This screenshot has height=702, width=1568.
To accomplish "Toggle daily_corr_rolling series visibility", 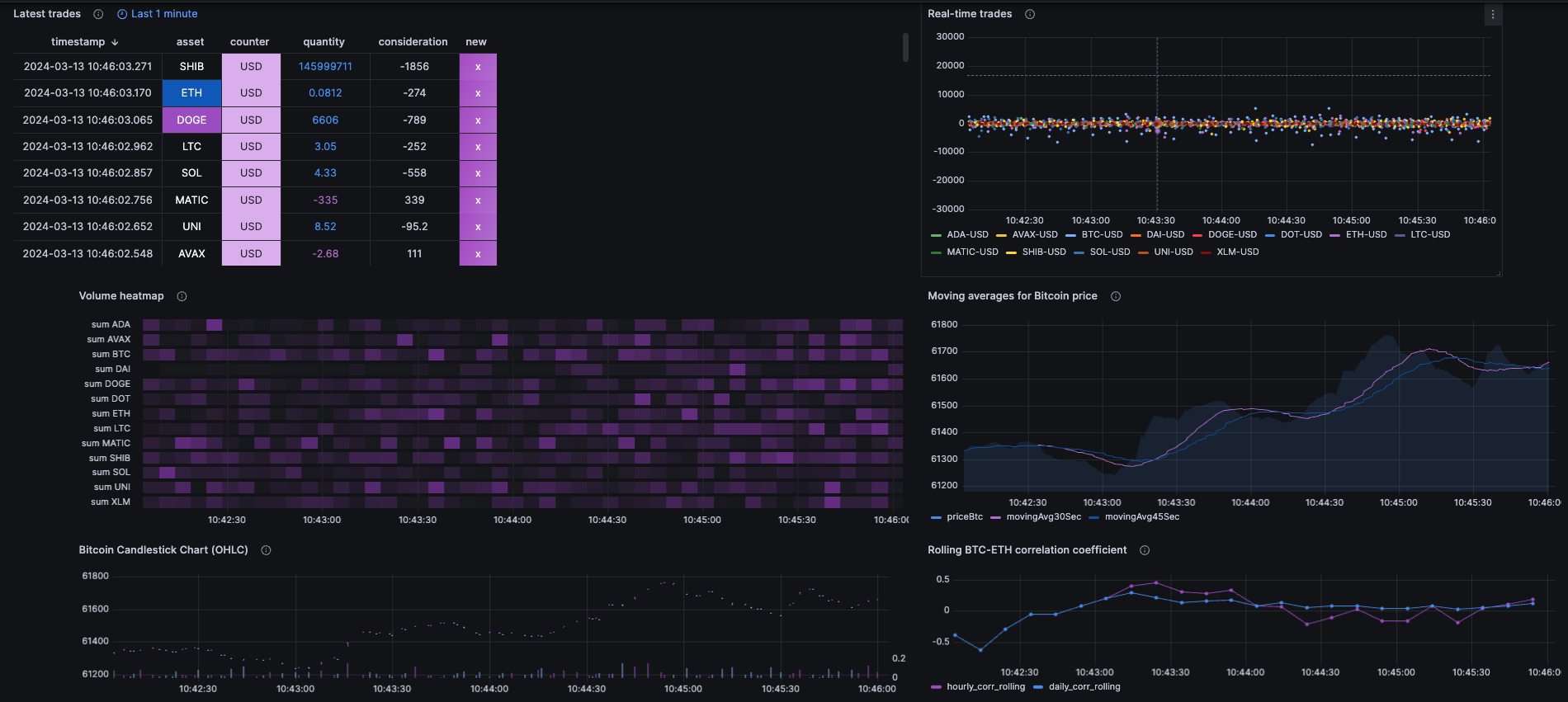I will pos(1084,686).
